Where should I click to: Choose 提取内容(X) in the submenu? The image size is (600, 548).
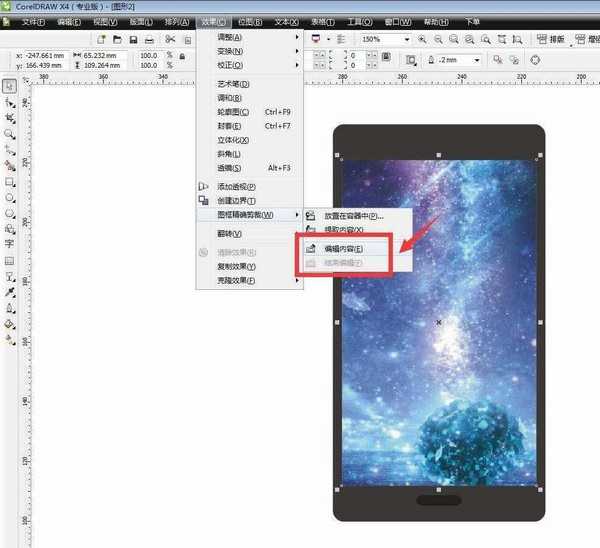pos(358,229)
